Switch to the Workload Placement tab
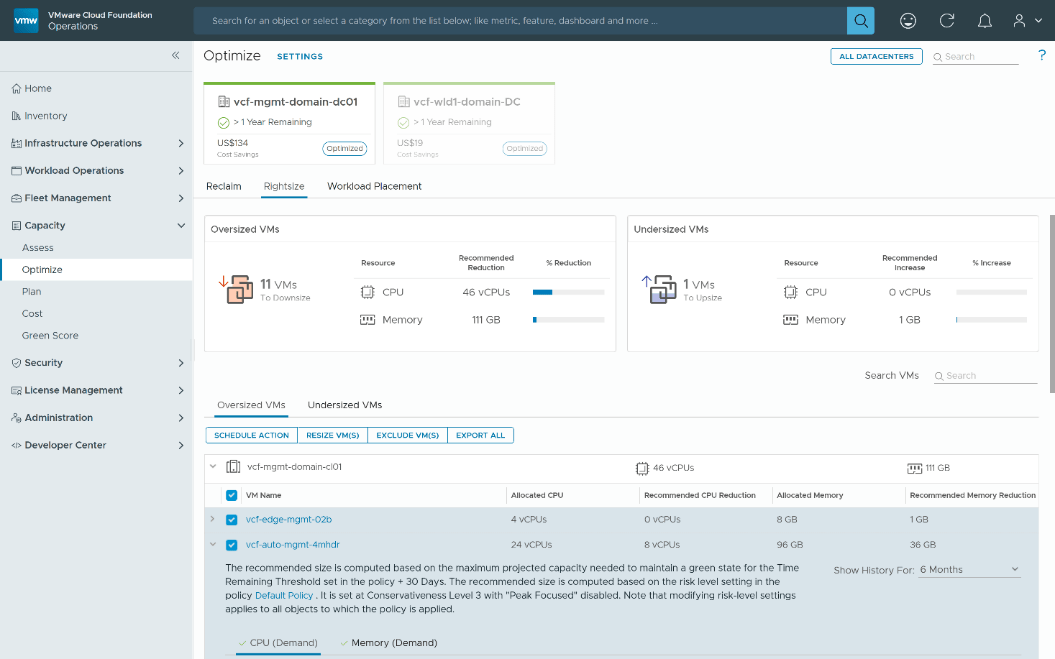 pyautogui.click(x=374, y=186)
